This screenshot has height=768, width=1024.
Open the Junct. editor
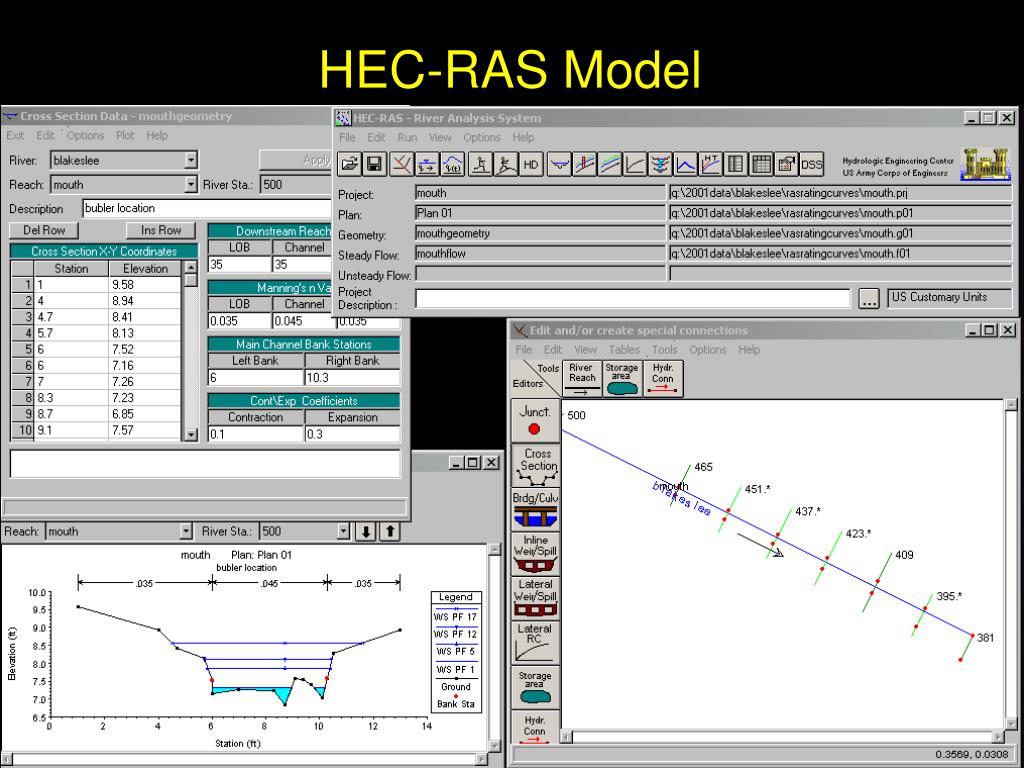pyautogui.click(x=535, y=421)
